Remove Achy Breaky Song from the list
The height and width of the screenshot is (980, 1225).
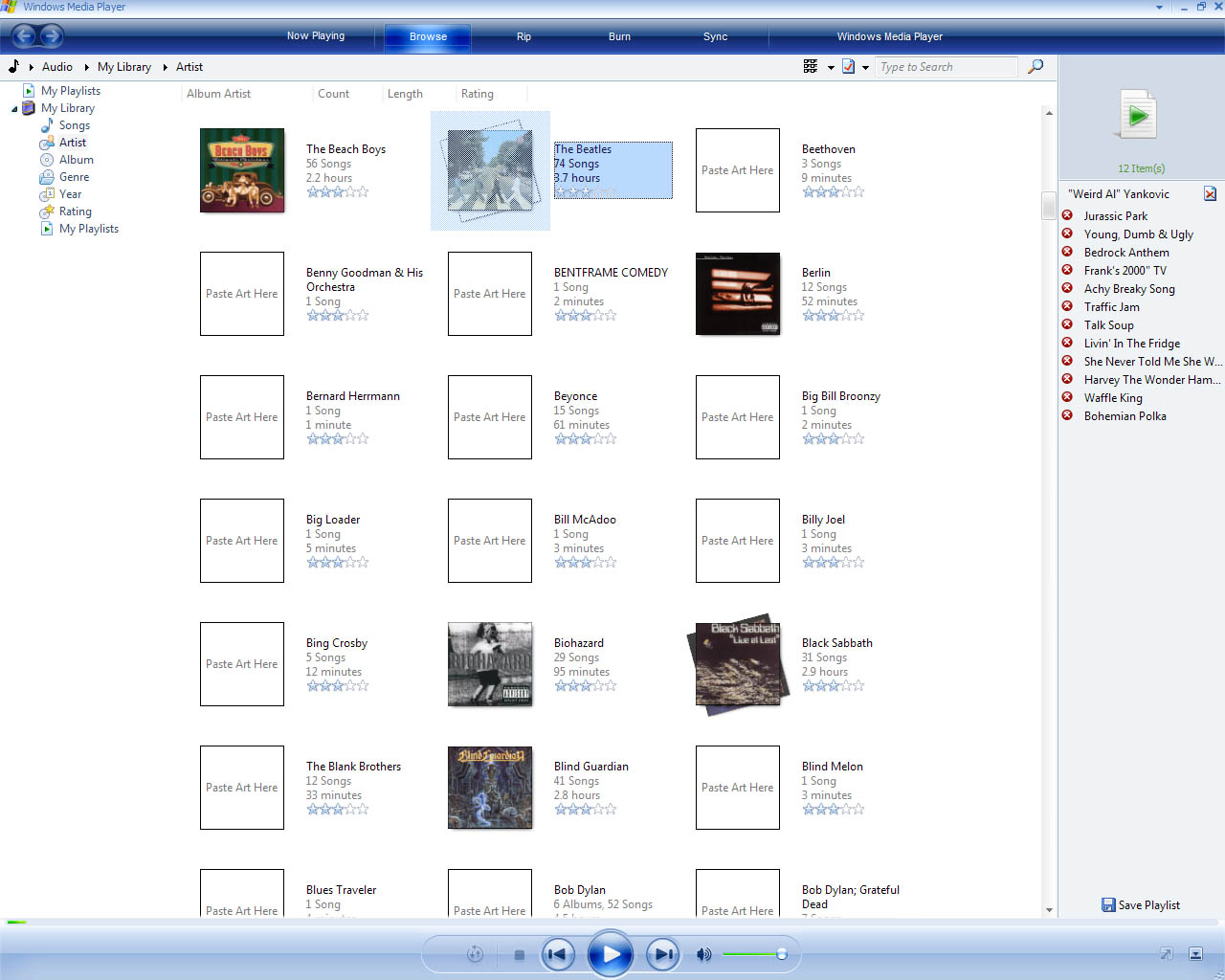click(1067, 288)
